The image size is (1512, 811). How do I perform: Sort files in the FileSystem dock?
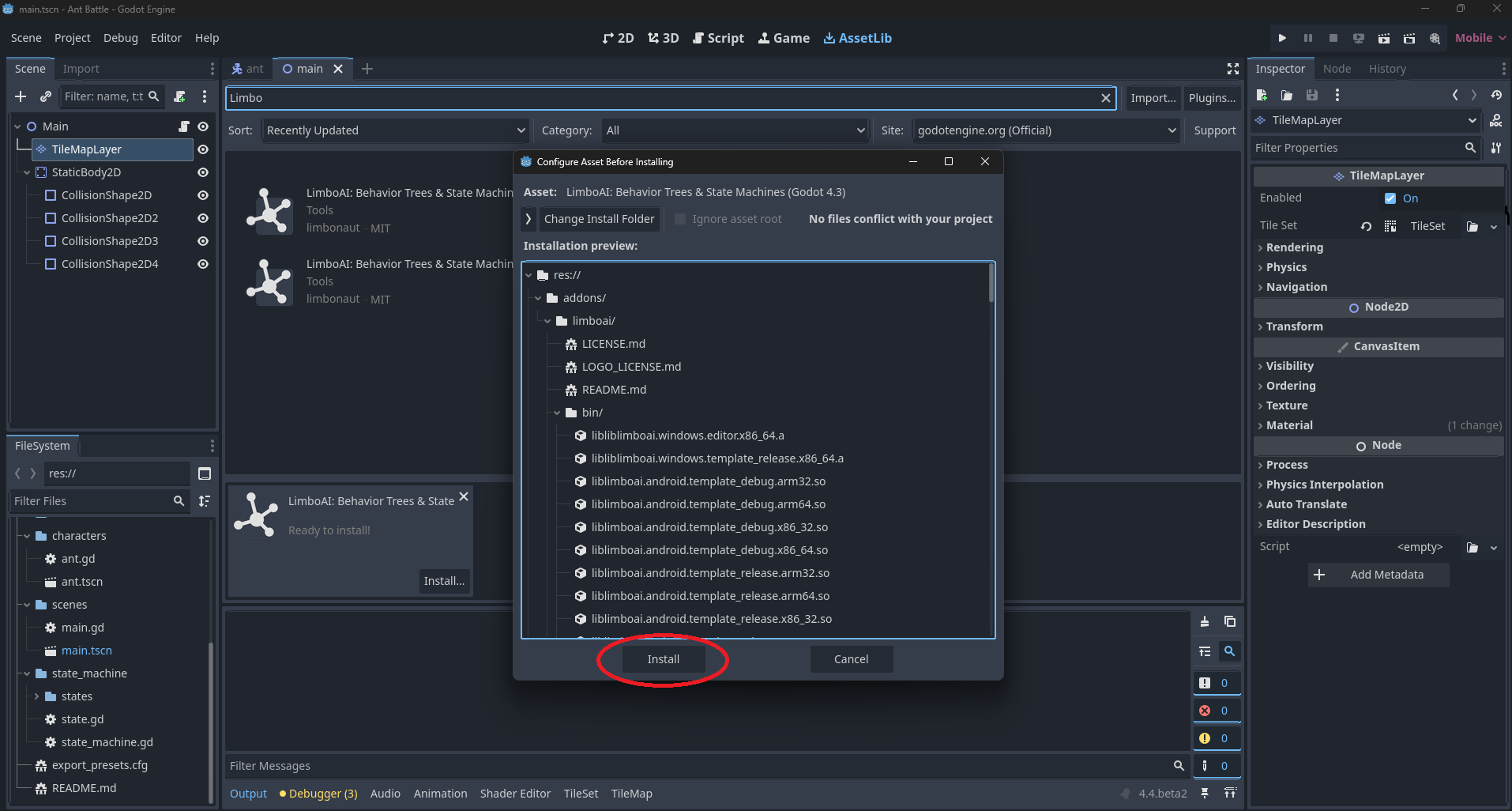click(205, 501)
